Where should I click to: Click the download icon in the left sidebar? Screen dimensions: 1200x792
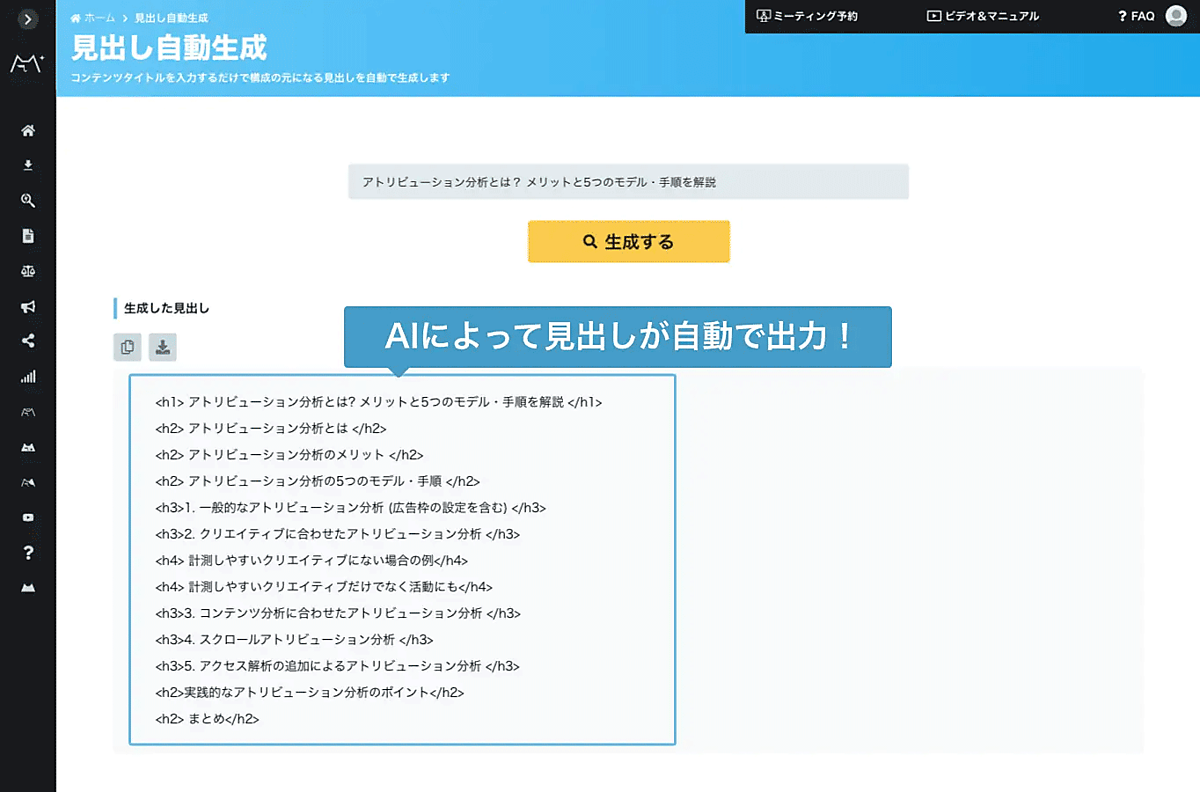click(x=28, y=166)
